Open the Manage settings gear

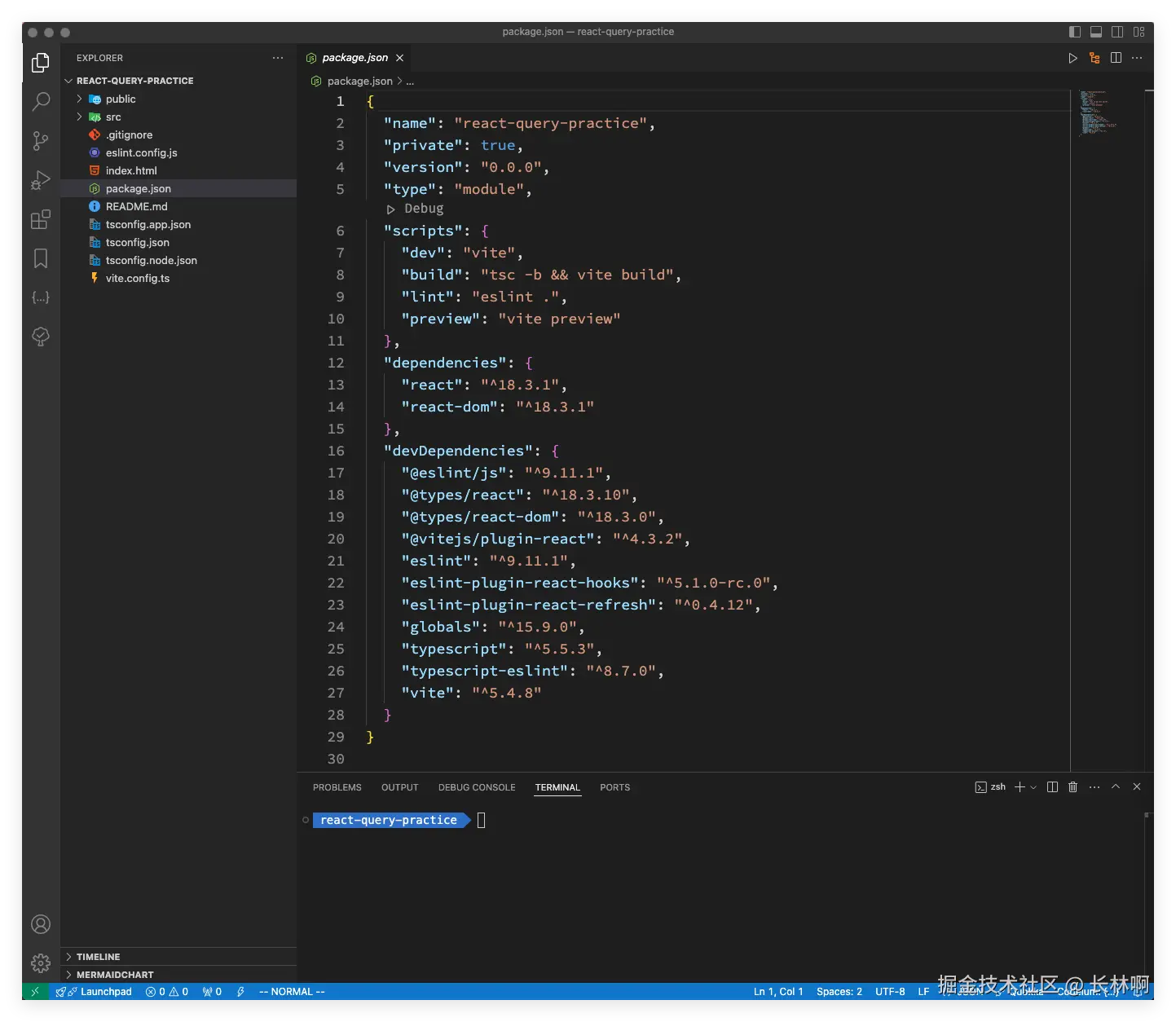[41, 963]
